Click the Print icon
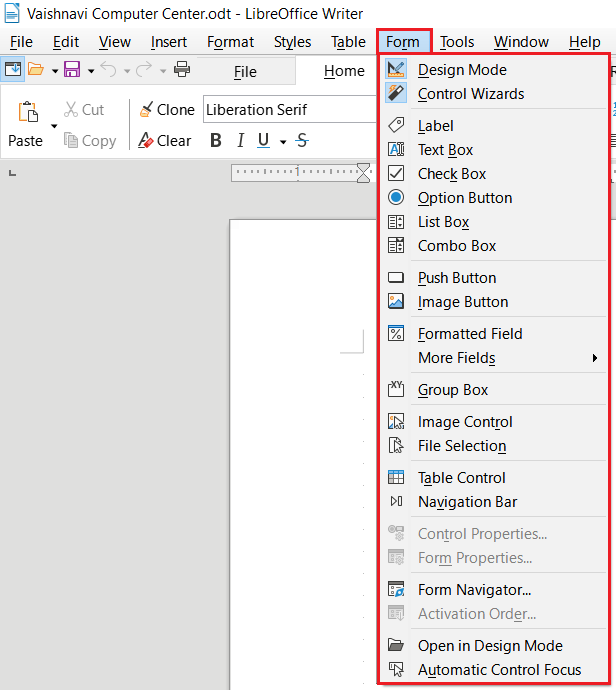Image resolution: width=616 pixels, height=690 pixels. (x=182, y=69)
